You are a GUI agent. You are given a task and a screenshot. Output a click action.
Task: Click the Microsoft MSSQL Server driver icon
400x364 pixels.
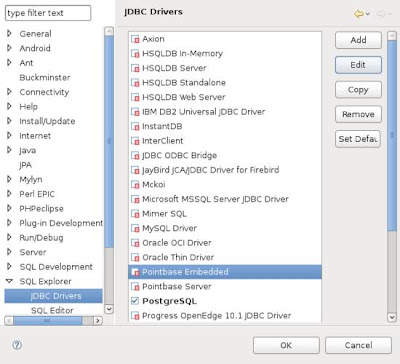point(135,199)
